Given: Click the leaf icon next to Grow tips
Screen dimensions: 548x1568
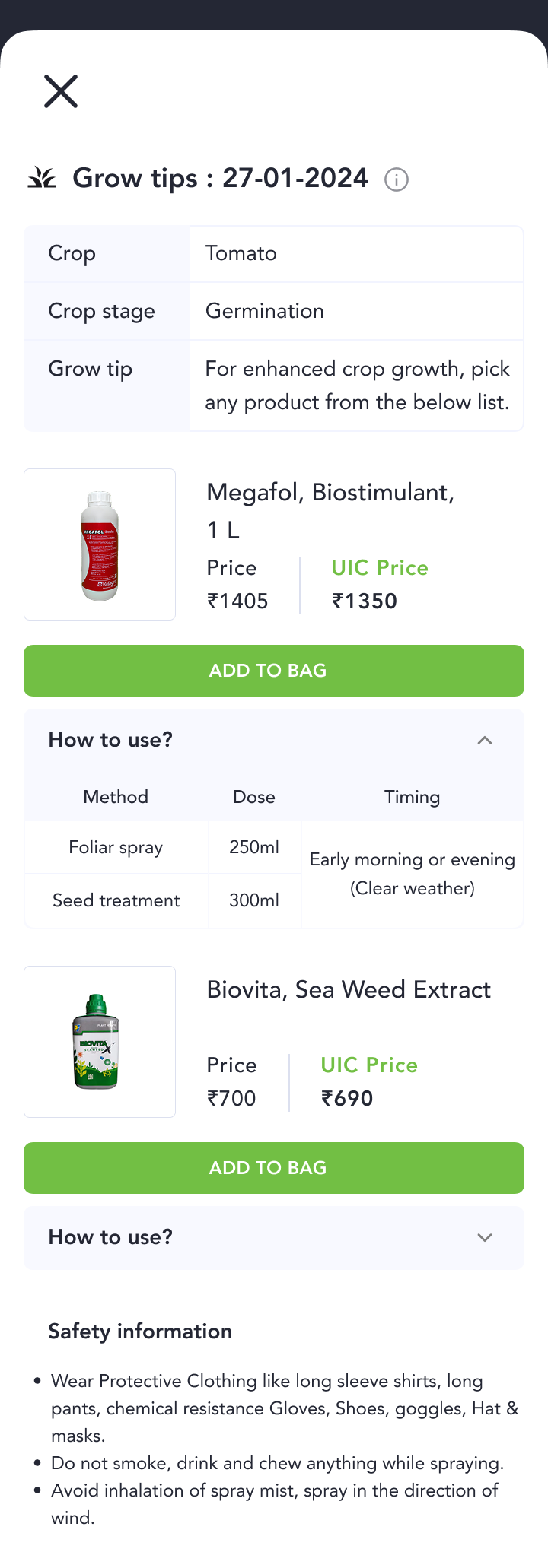Looking at the screenshot, I should (43, 178).
